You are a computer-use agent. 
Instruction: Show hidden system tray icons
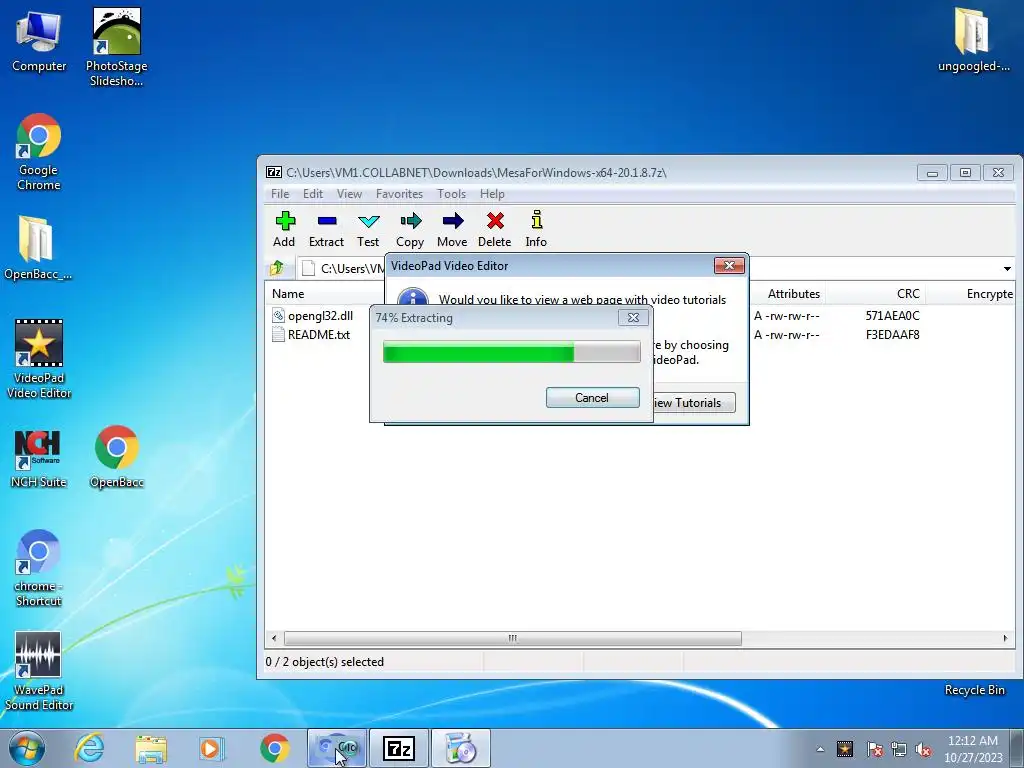point(820,749)
